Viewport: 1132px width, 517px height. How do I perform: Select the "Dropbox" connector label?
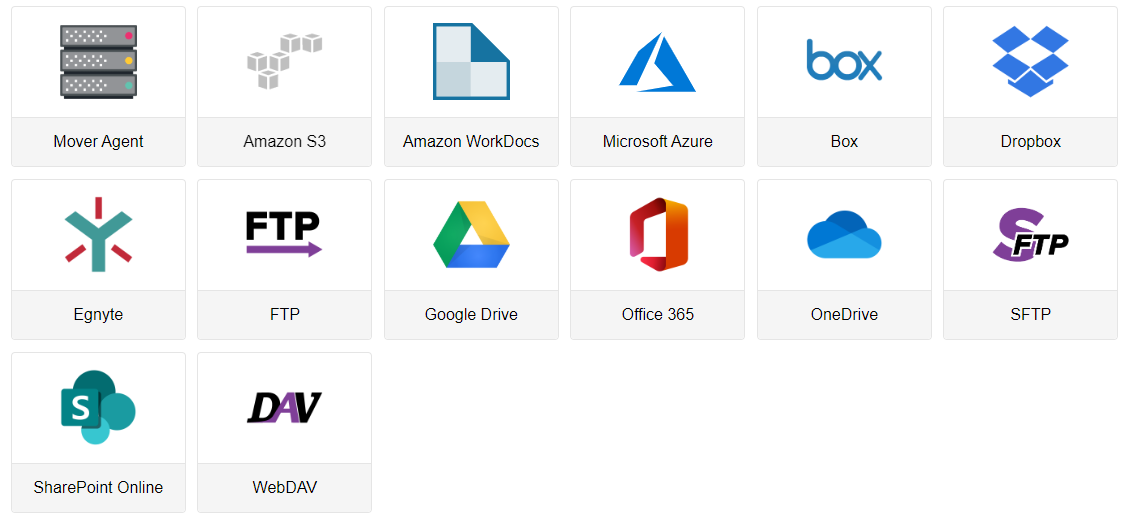pos(1030,141)
